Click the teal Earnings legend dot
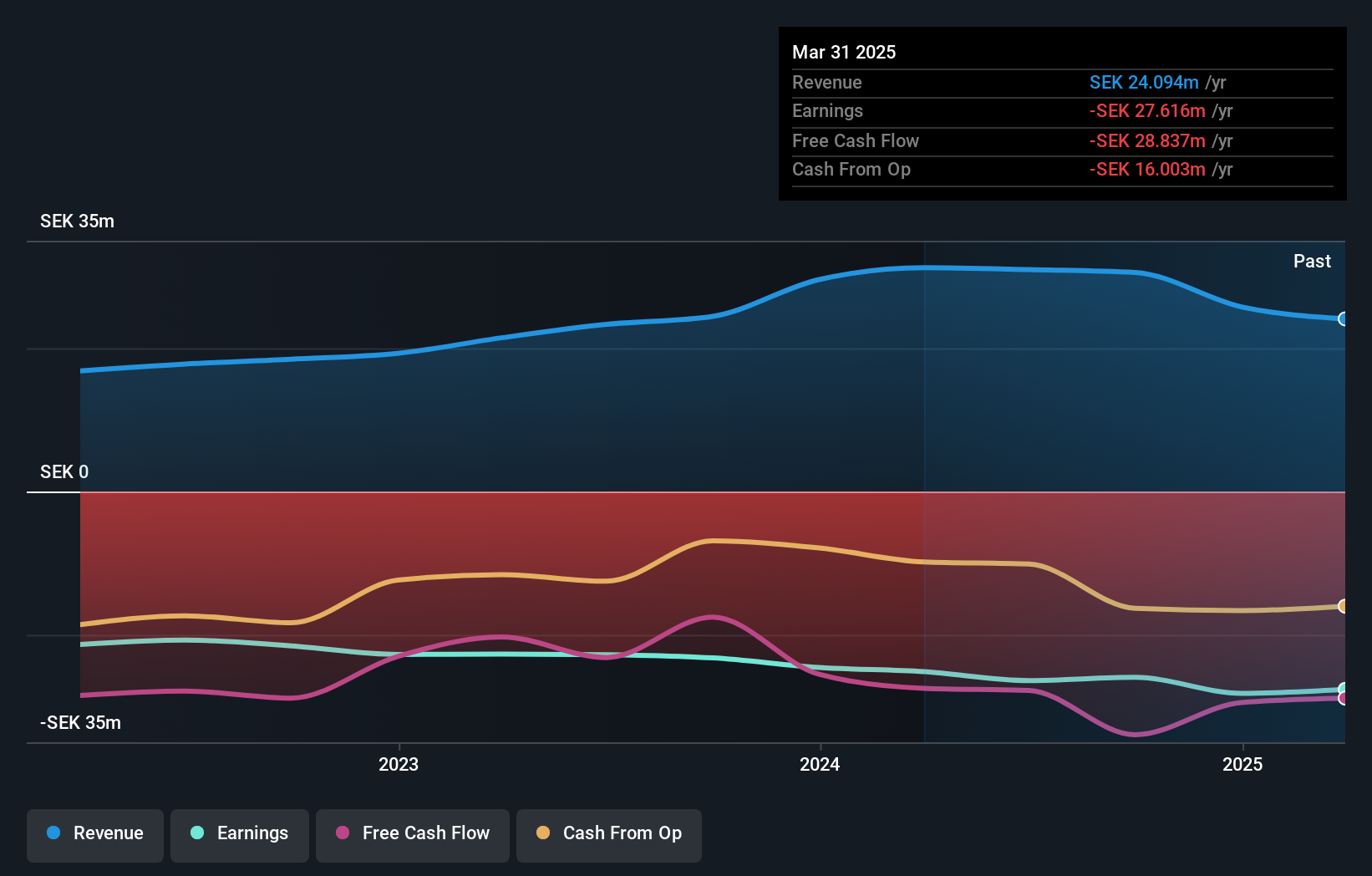 tap(197, 833)
